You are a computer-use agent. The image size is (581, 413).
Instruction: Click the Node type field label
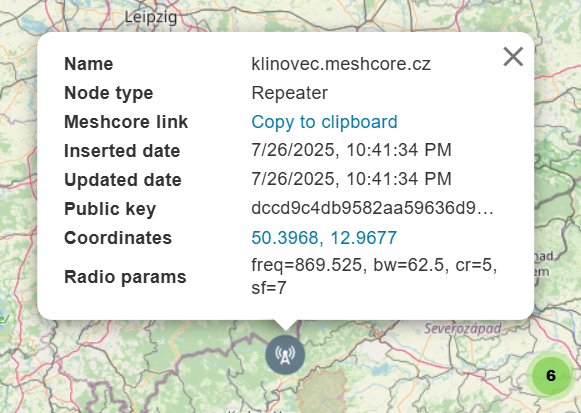109,93
